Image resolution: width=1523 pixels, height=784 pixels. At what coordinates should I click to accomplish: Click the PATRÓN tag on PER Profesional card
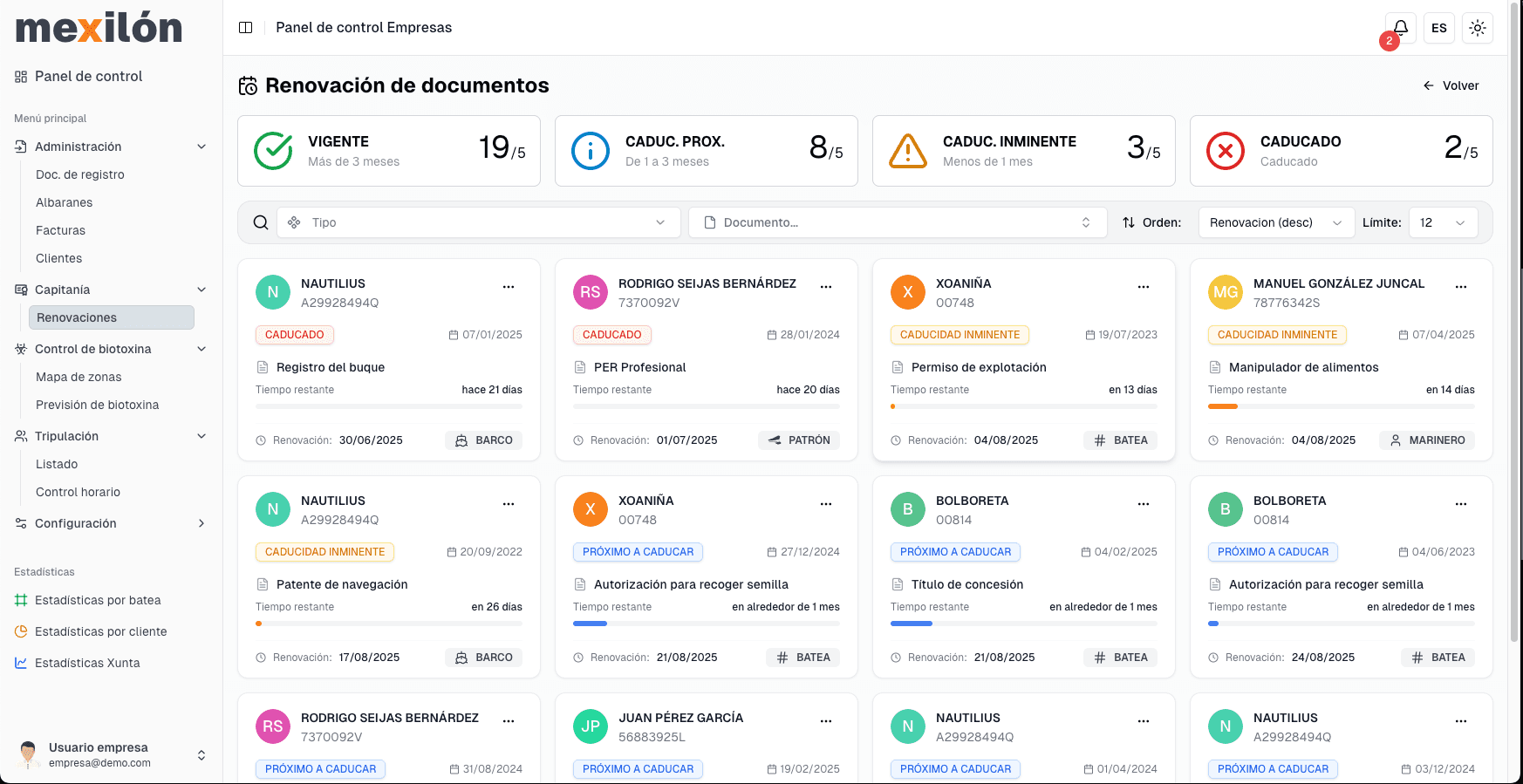click(799, 440)
